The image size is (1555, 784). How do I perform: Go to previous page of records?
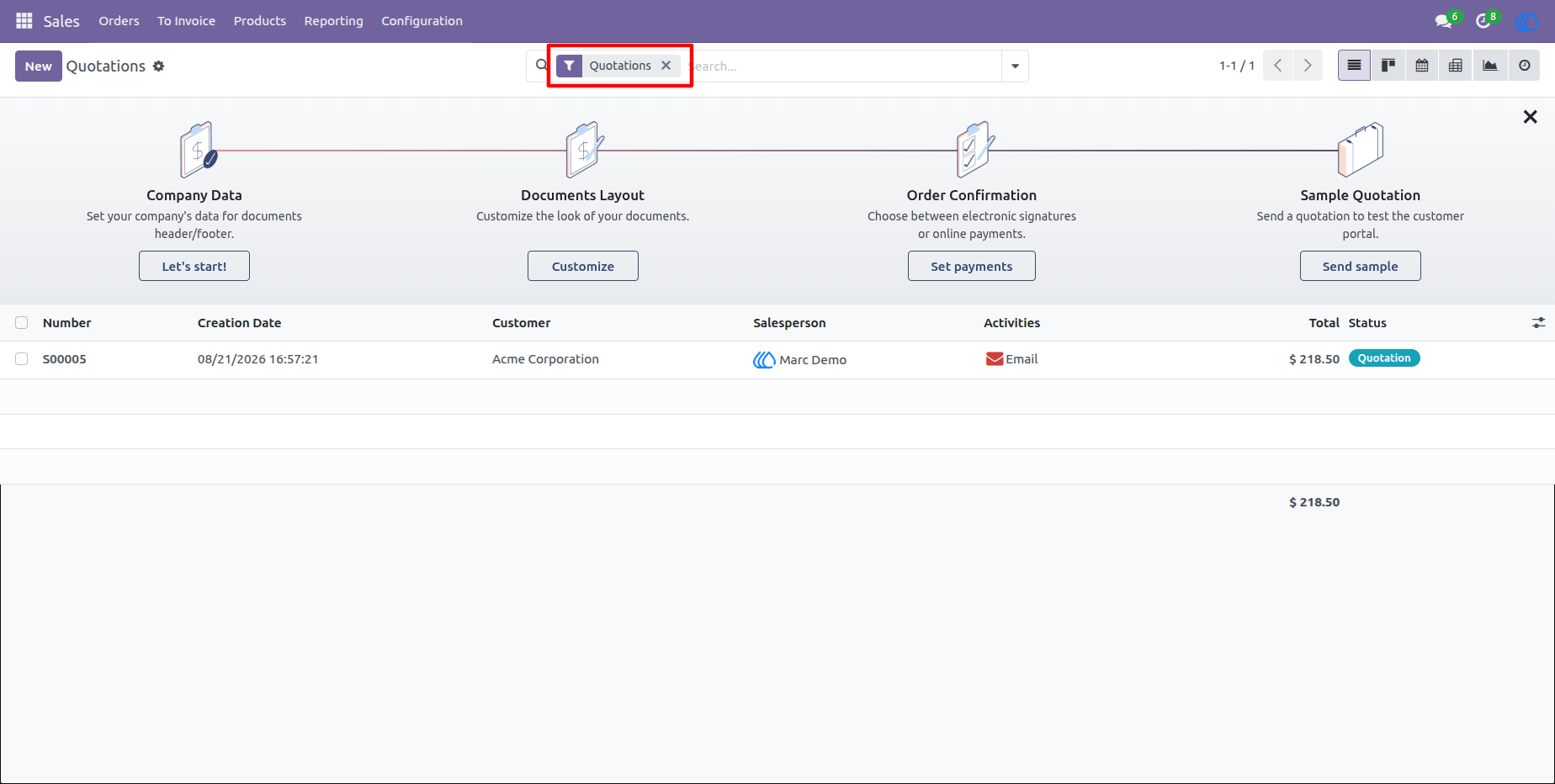1277,66
